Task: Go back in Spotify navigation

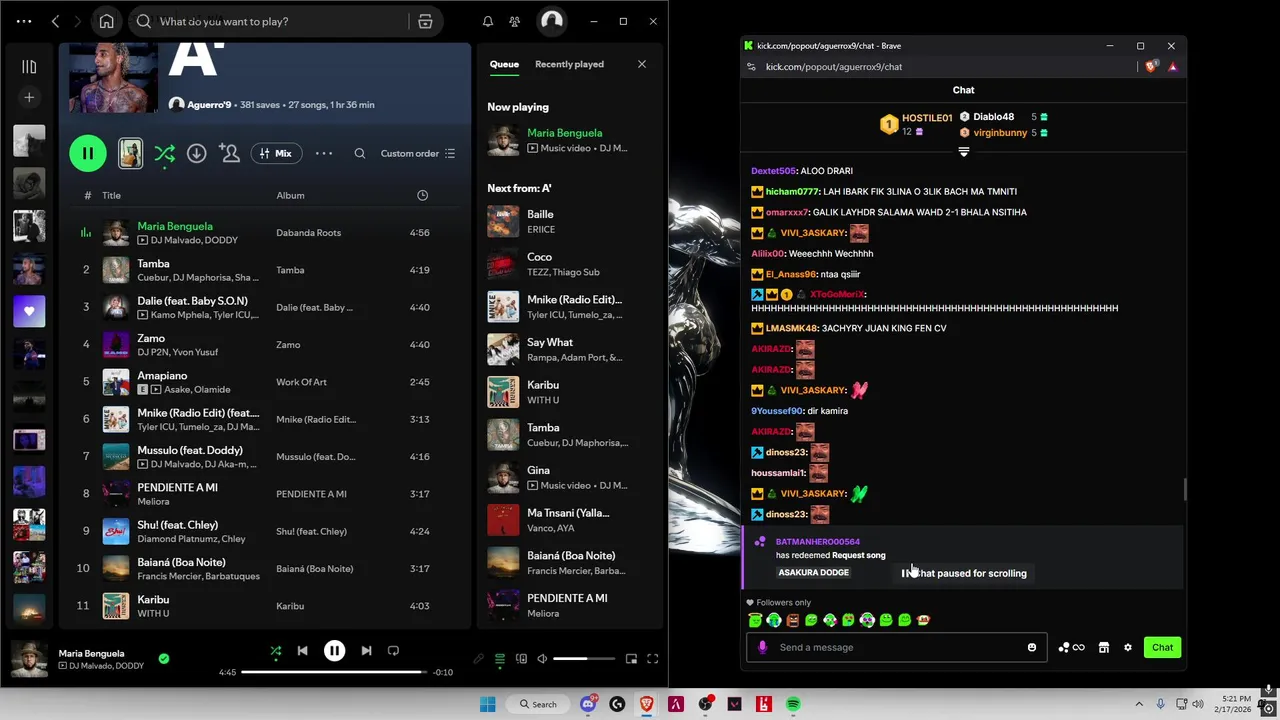Action: pyautogui.click(x=55, y=21)
